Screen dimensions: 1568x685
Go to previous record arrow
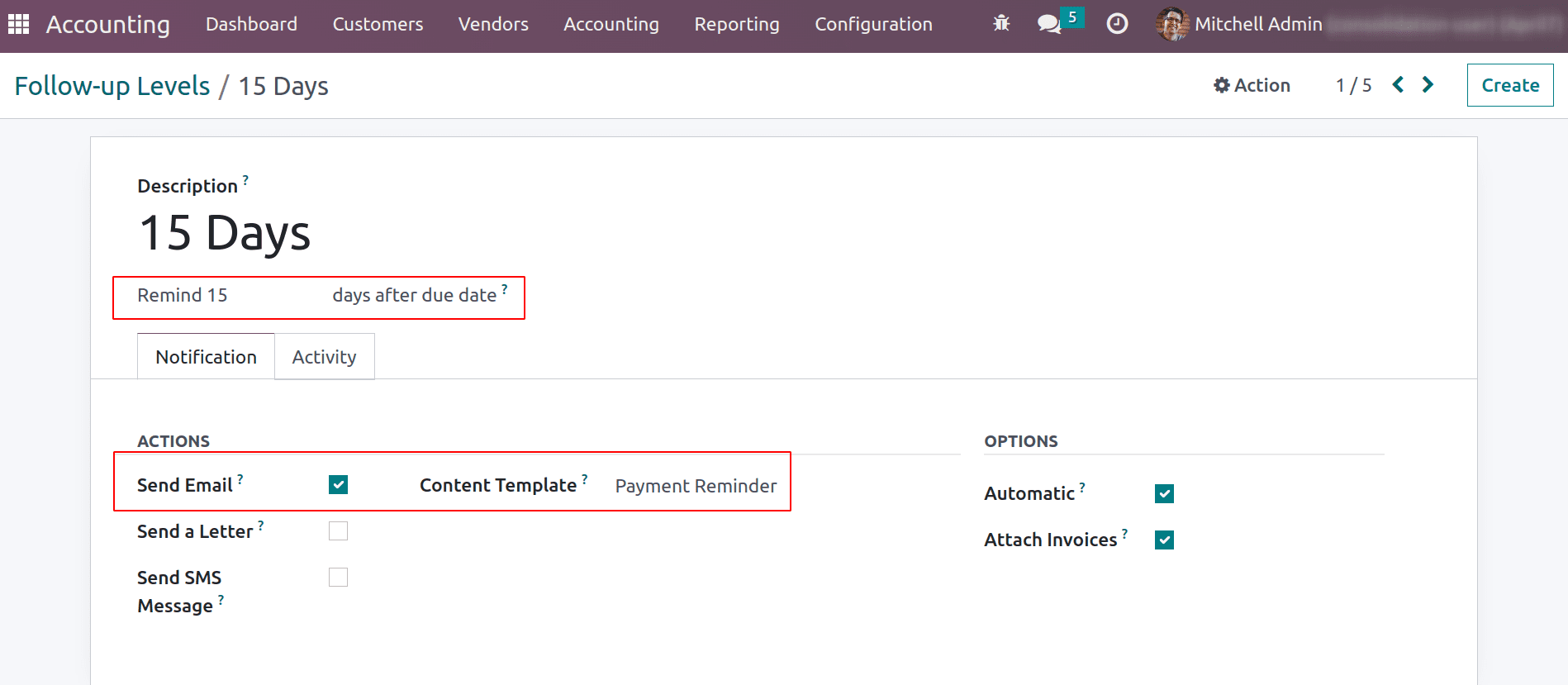[x=1398, y=84]
